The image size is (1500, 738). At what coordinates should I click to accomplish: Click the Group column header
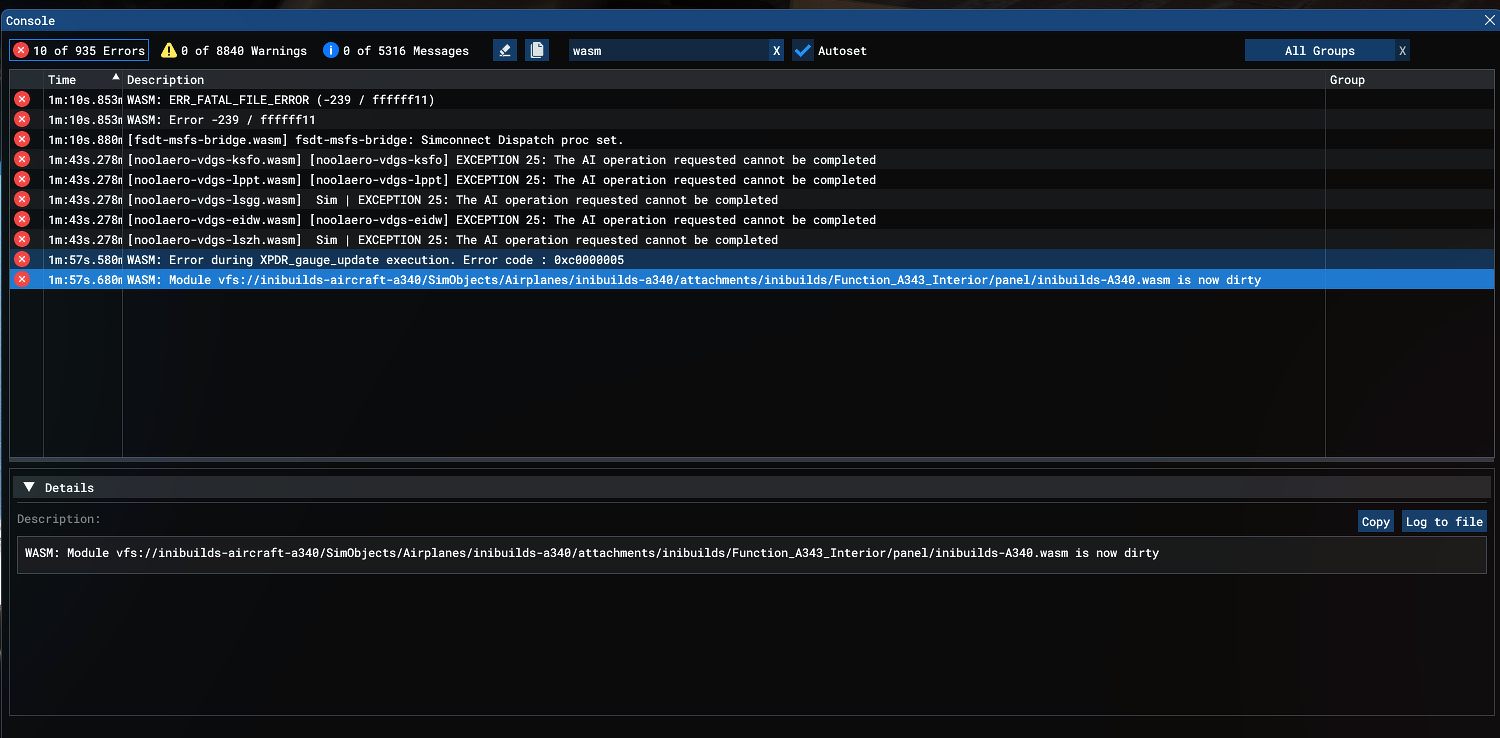(x=1347, y=79)
